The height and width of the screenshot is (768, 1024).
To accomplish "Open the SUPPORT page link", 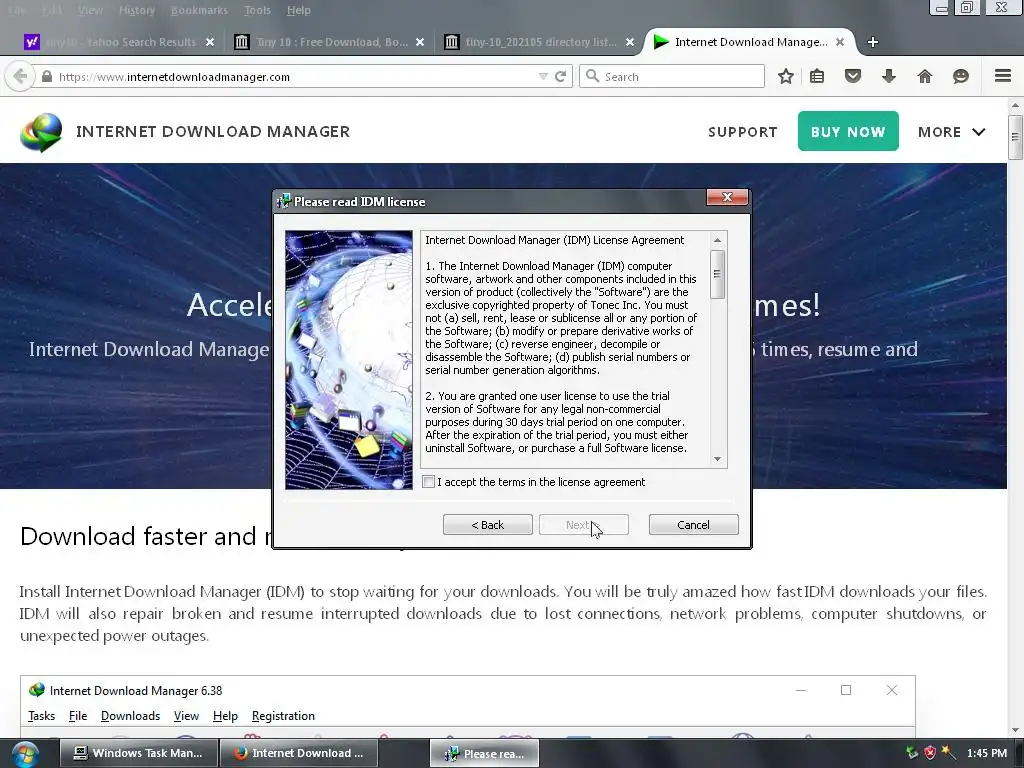I will [x=743, y=132].
